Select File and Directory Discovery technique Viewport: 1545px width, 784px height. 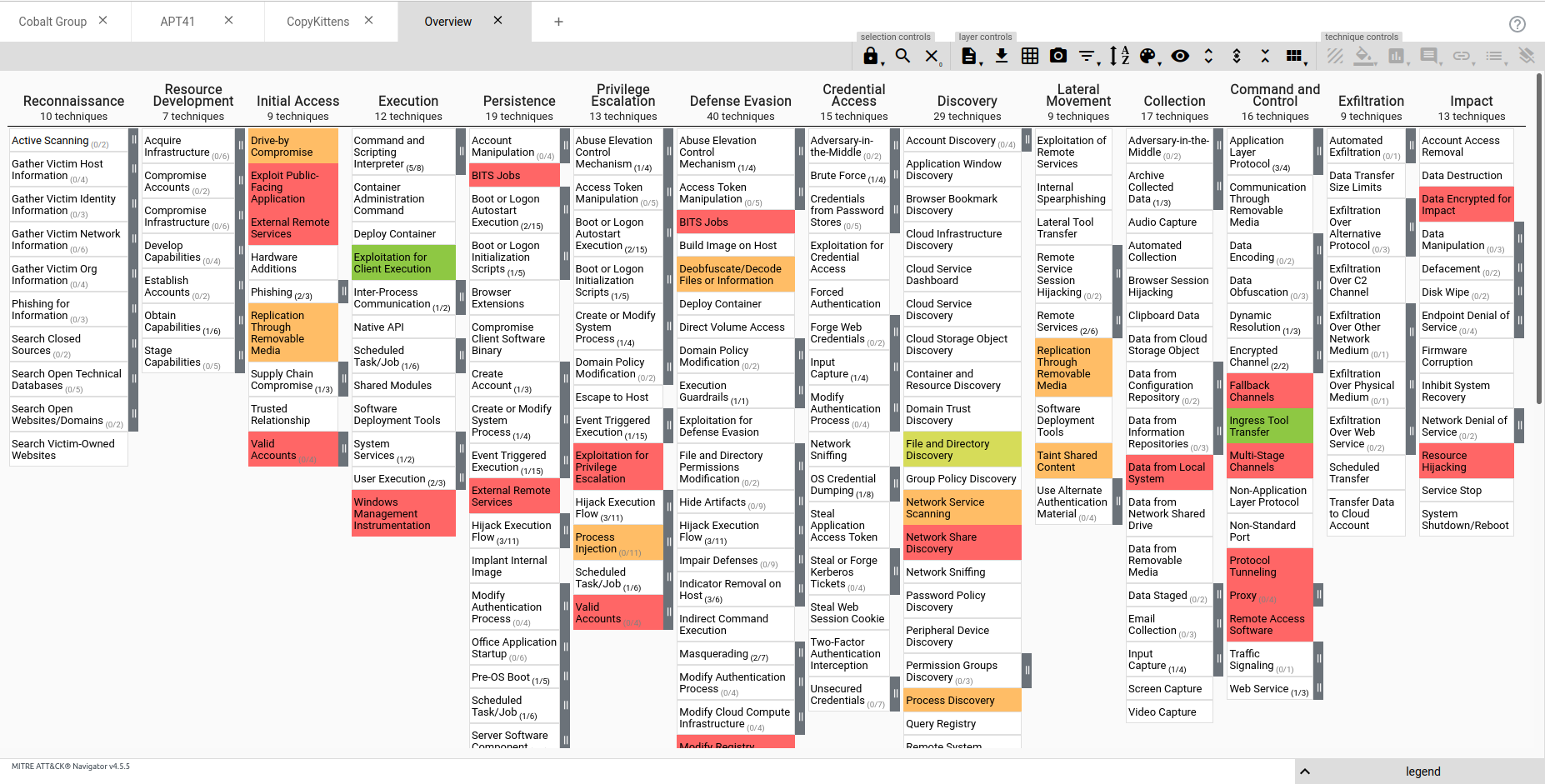962,449
